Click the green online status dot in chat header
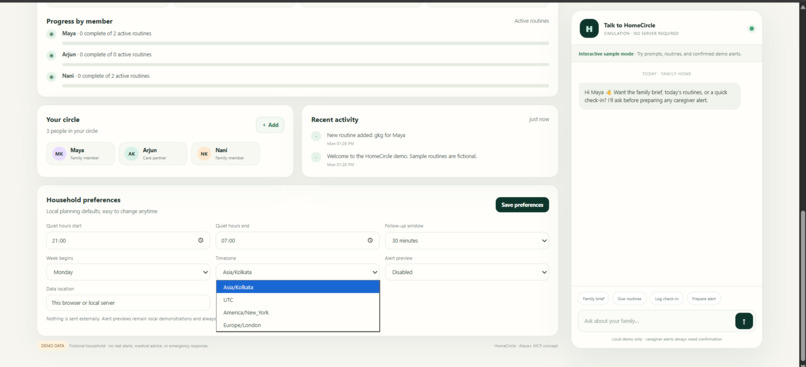 pyautogui.click(x=752, y=29)
